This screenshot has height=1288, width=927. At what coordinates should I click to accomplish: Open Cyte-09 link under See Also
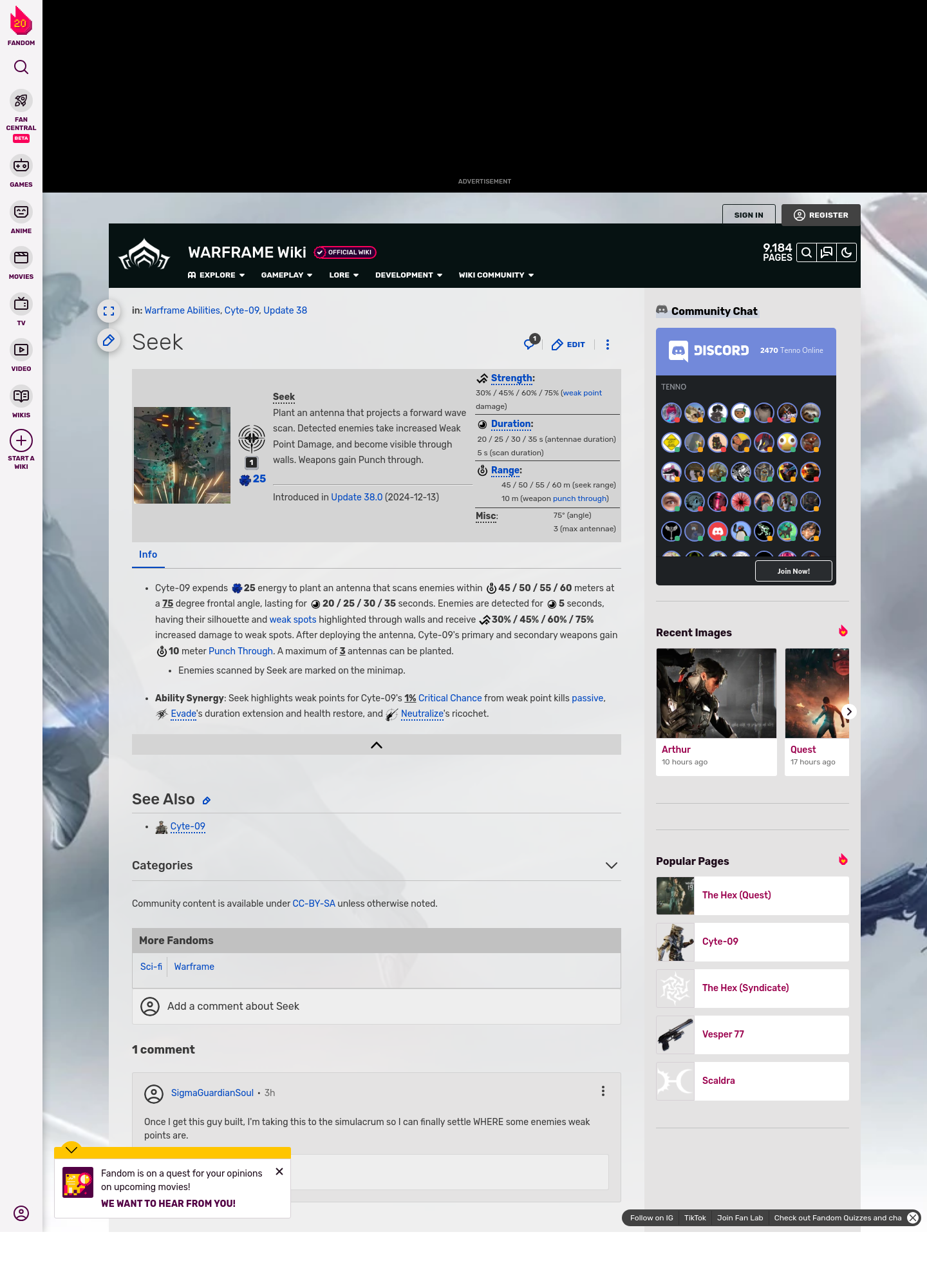tap(187, 826)
